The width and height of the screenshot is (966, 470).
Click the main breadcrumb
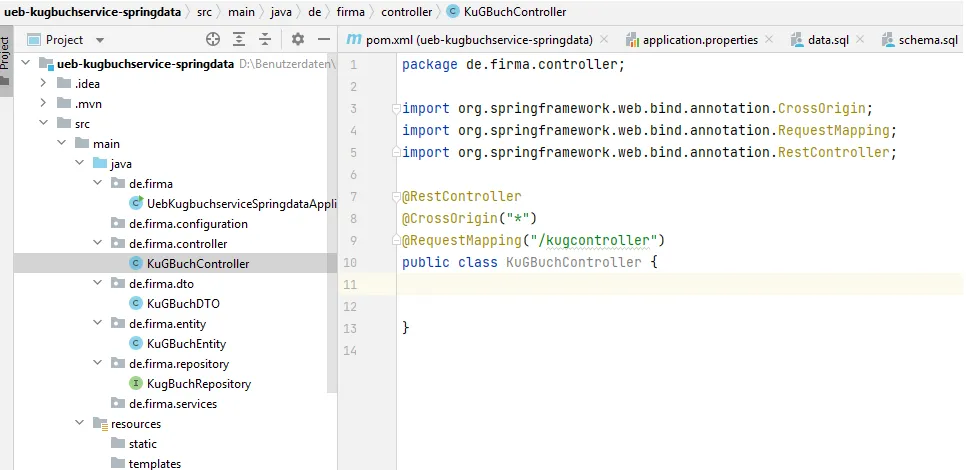[x=242, y=12]
